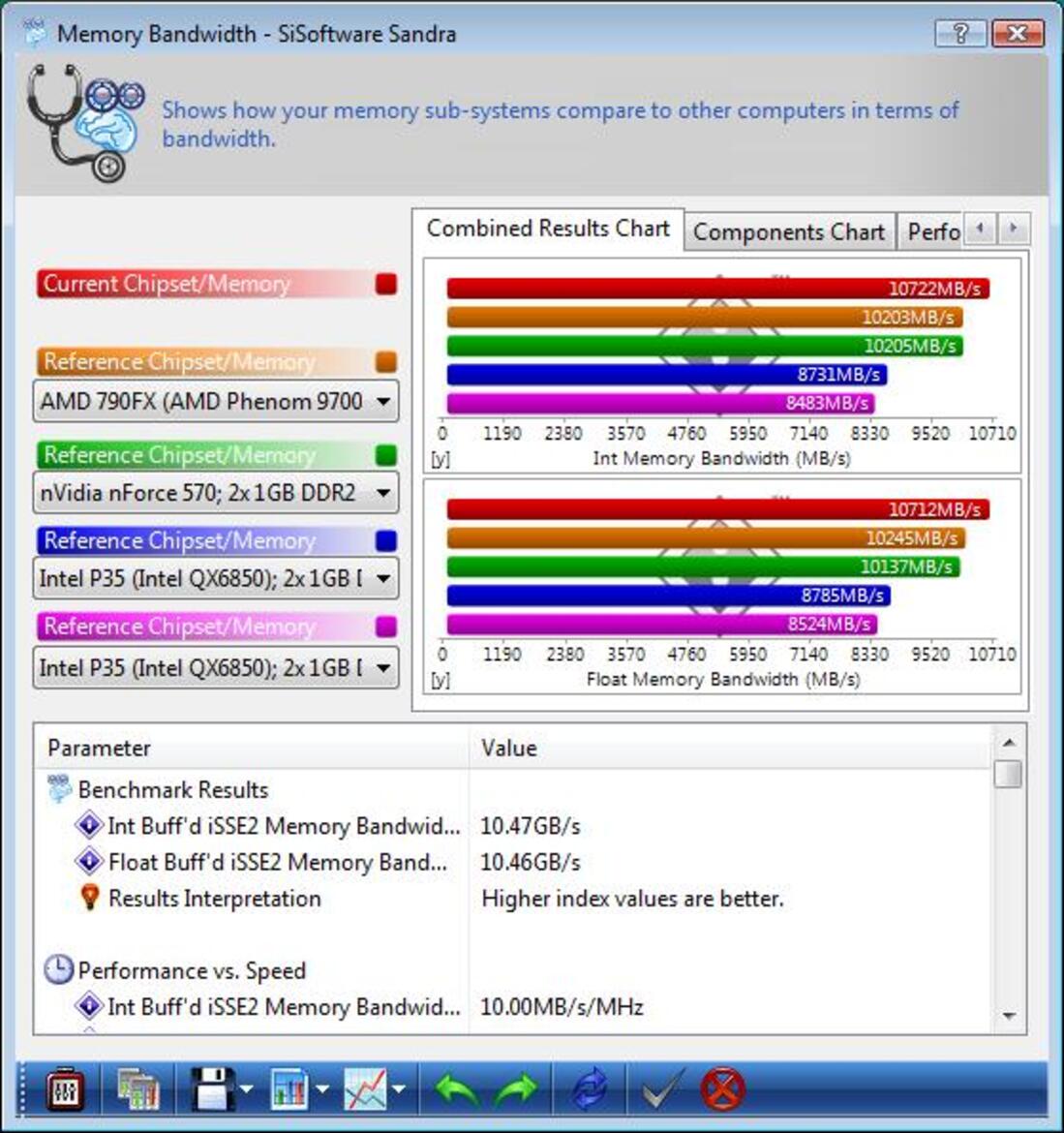The width and height of the screenshot is (1064, 1133).
Task: Switch to the Components Chart tab
Action: tap(789, 232)
